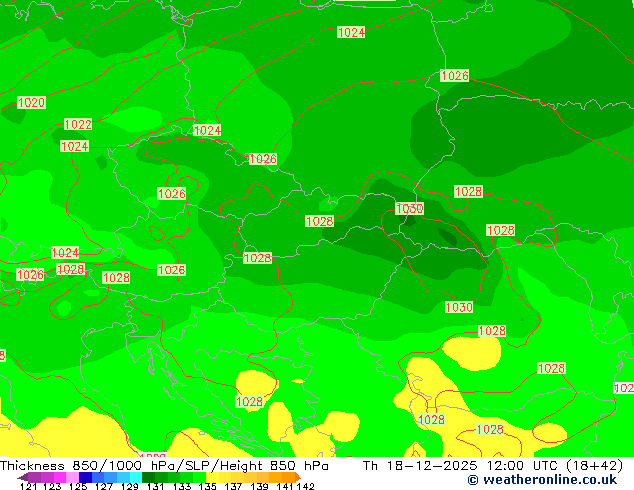Select the map title text starting with Thickness
This screenshot has height=490, width=634.
point(164,466)
